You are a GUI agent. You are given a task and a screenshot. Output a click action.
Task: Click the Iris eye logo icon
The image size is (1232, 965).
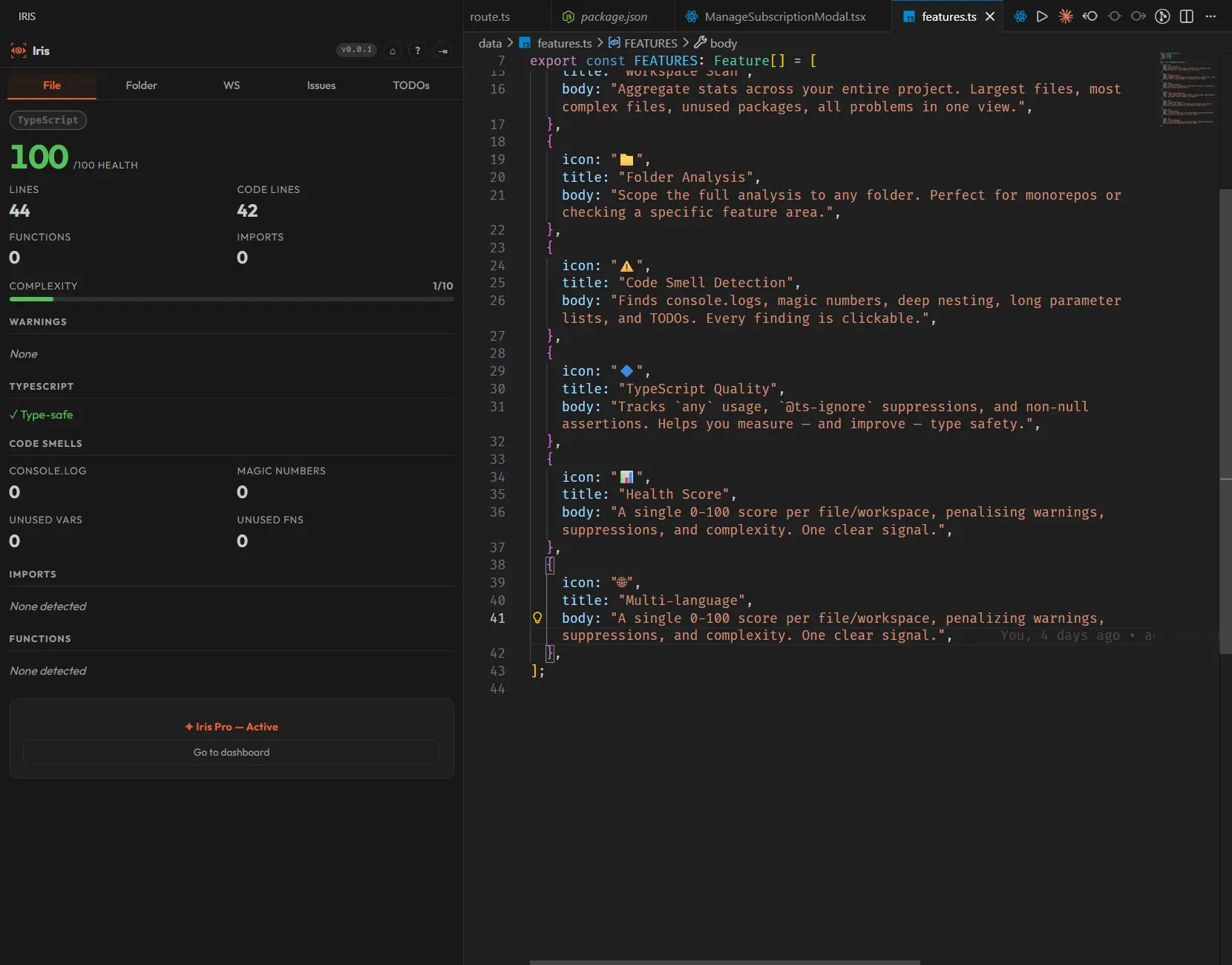coord(16,50)
